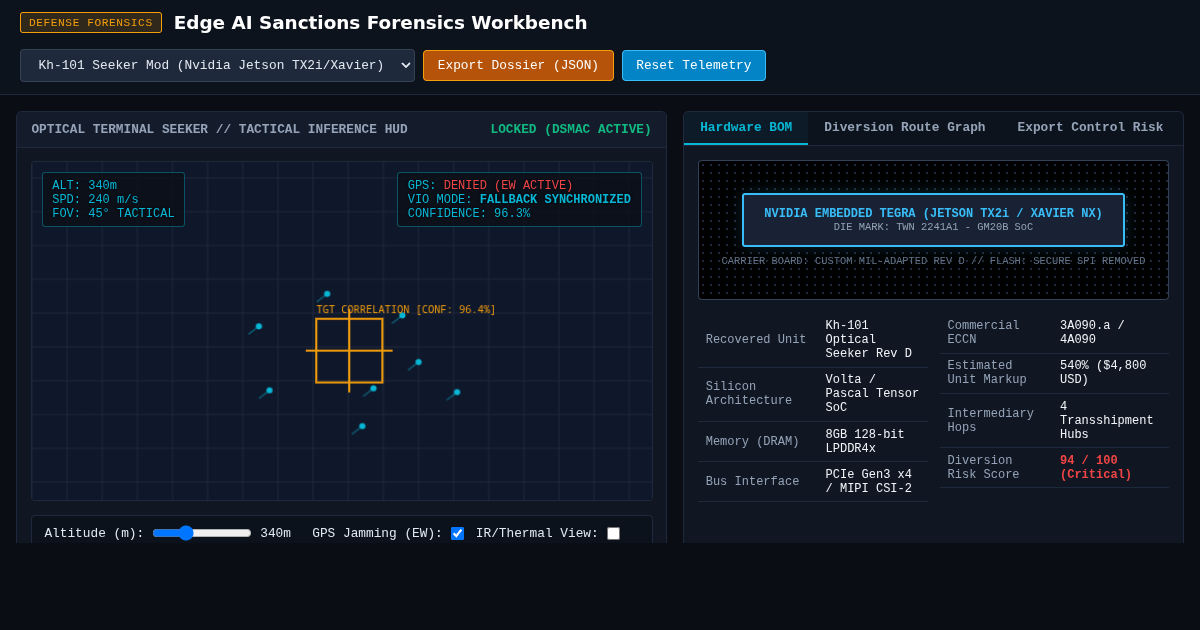Select PCIe Gen3 x4 / MIPI CSI-2 value
This screenshot has height=630, width=1200.
[x=869, y=482]
